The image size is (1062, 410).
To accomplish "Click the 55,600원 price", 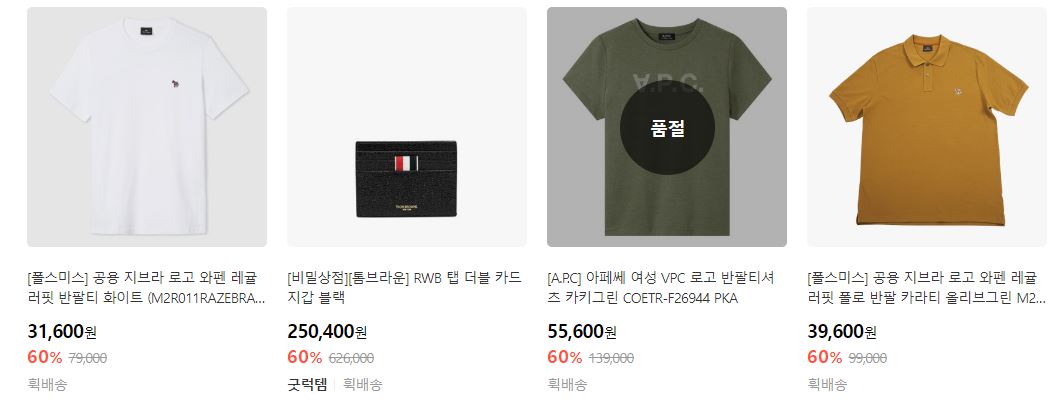I will (x=582, y=331).
